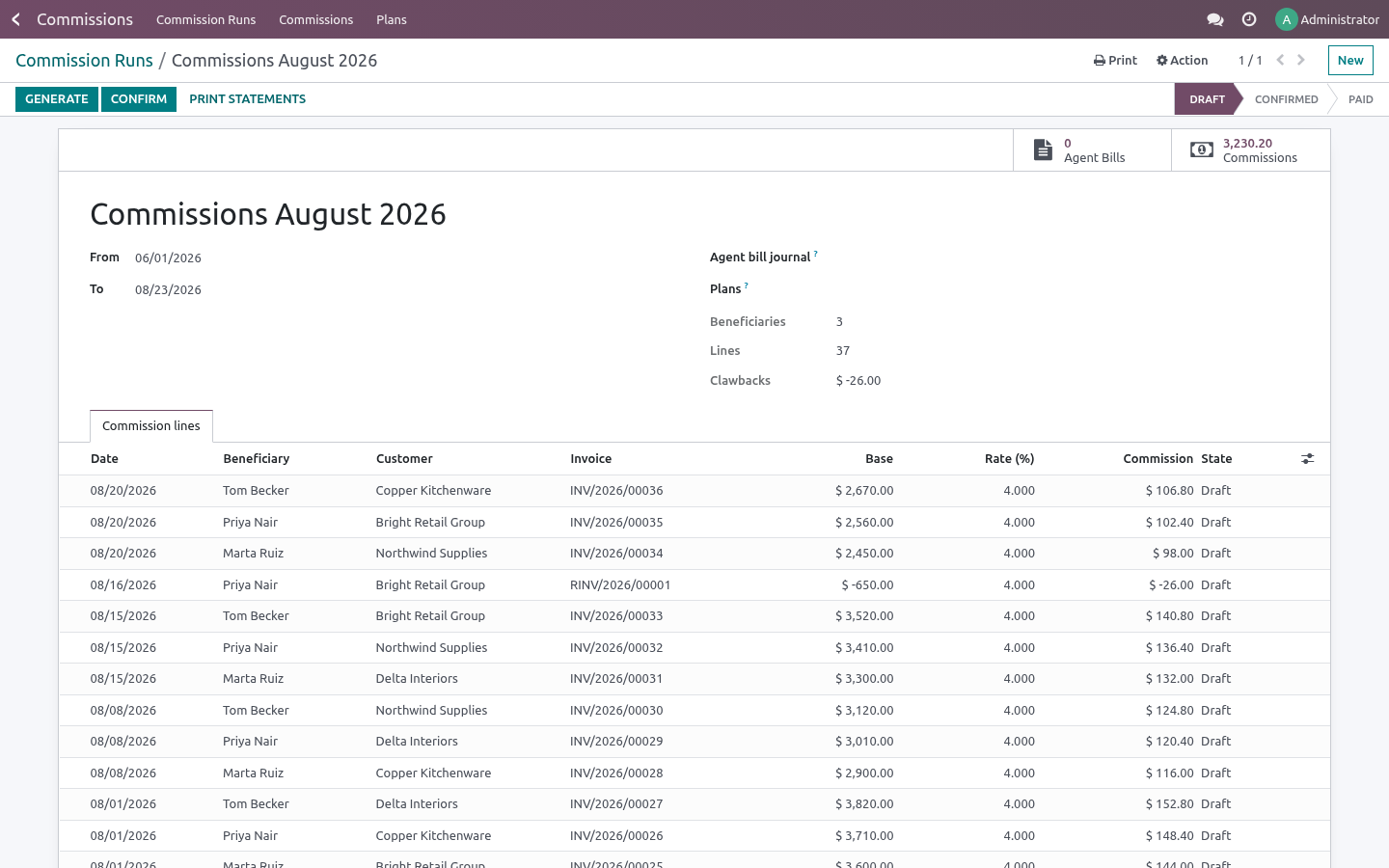Go to the previous record arrow

(1280, 60)
